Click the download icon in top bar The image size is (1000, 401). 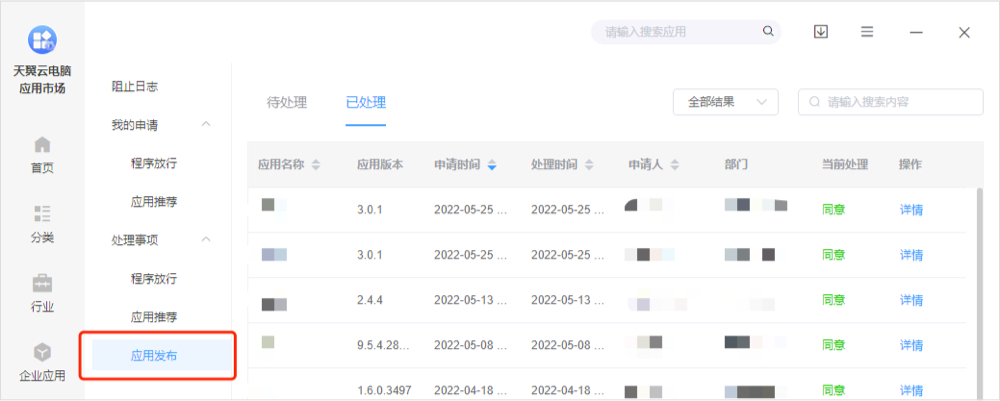point(821,32)
